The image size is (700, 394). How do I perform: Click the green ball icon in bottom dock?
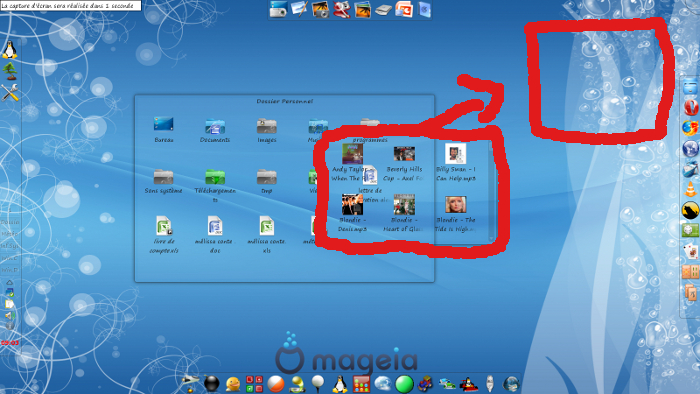pos(404,384)
